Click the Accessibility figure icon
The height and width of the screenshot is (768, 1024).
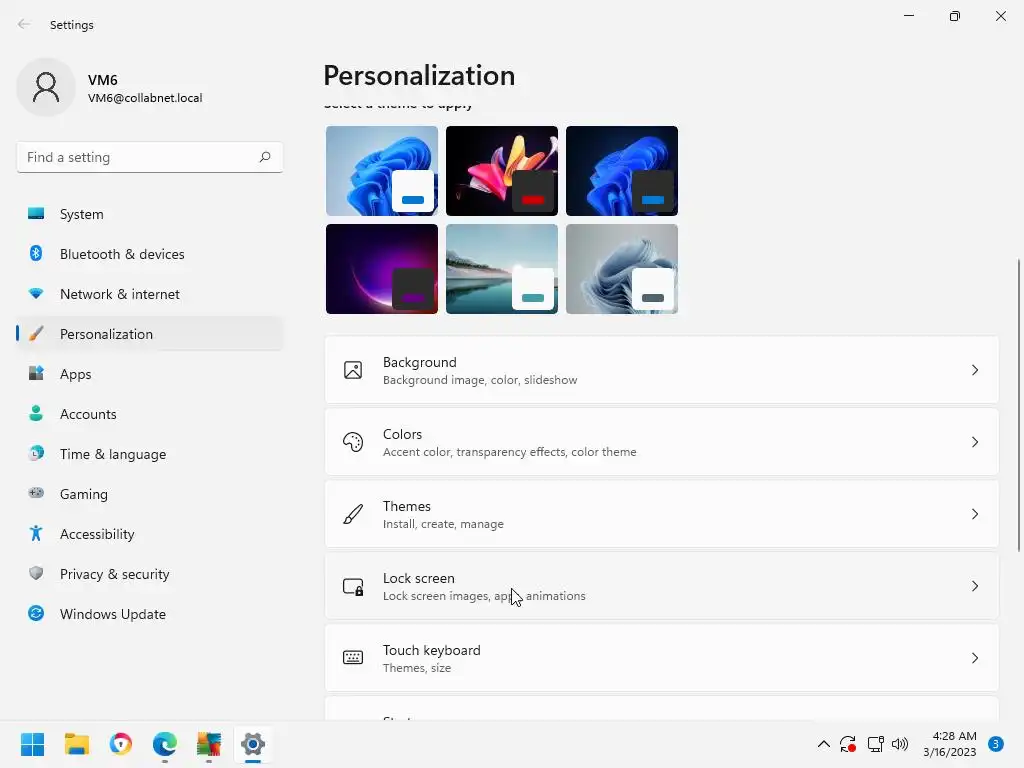click(x=36, y=534)
